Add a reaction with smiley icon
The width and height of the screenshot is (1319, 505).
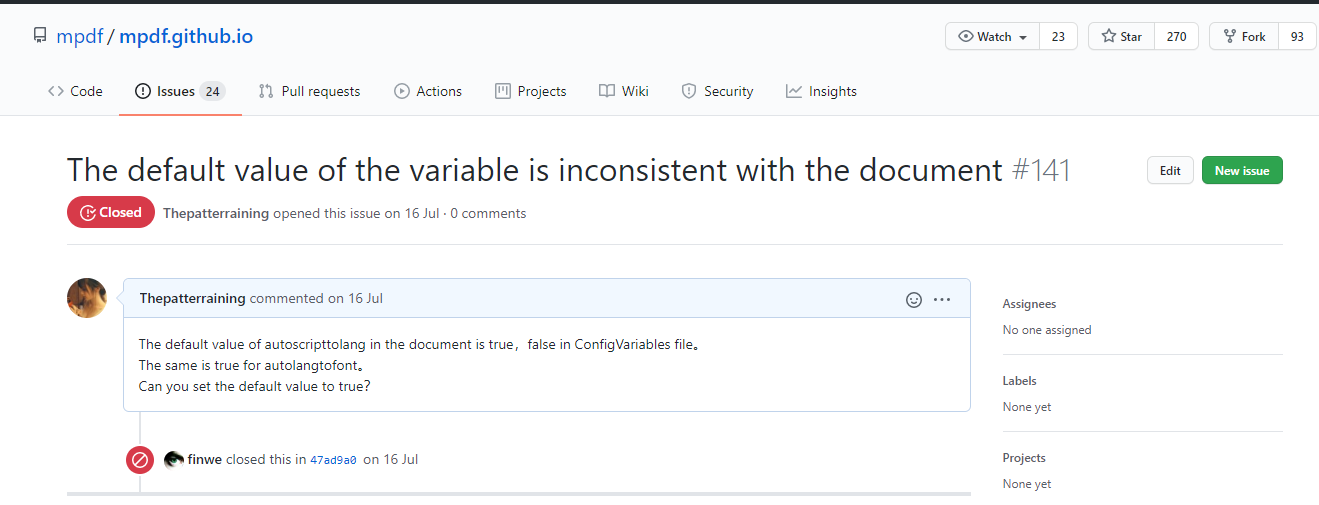913,299
